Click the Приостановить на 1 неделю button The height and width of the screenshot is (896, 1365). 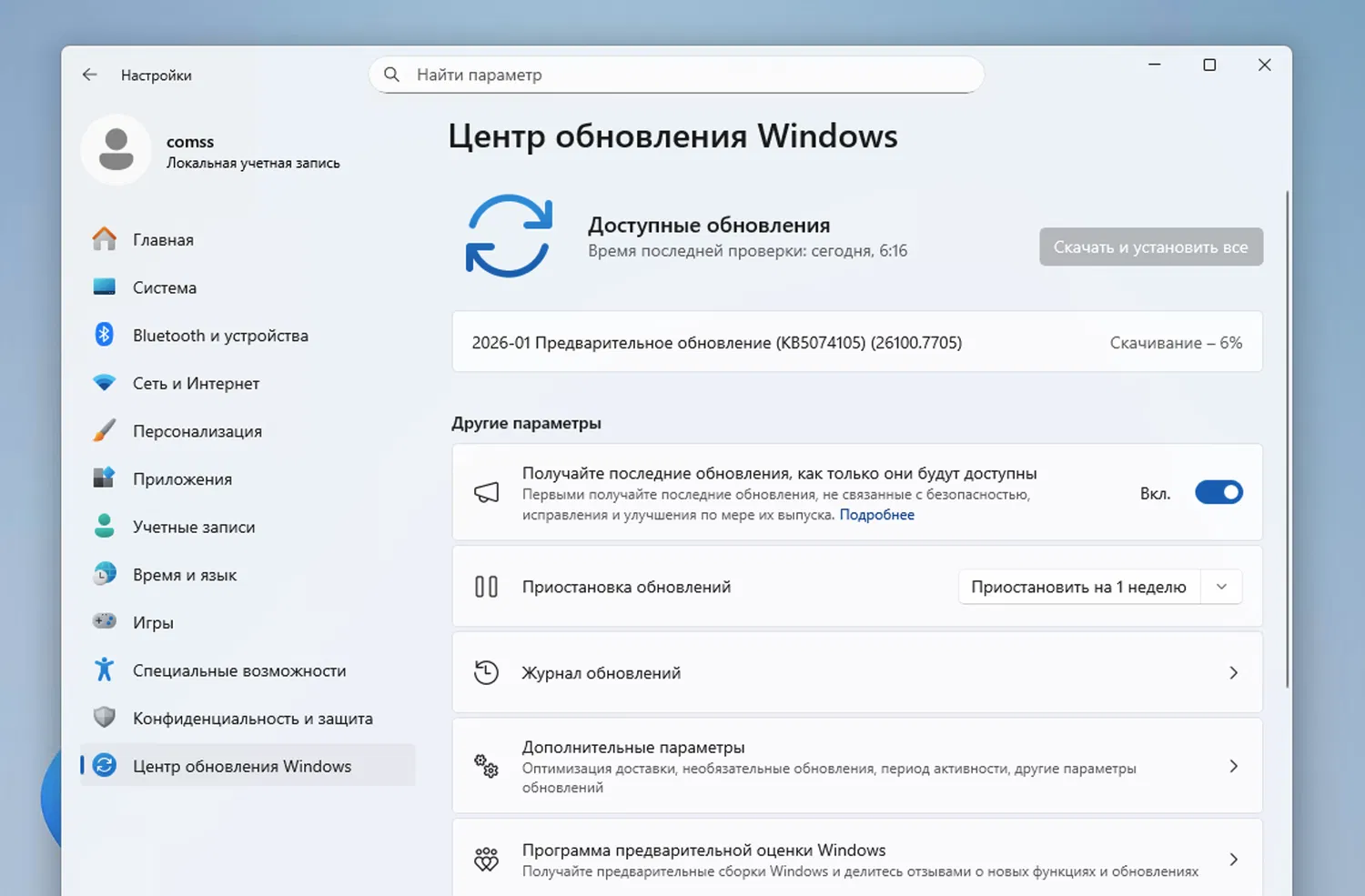click(1079, 587)
